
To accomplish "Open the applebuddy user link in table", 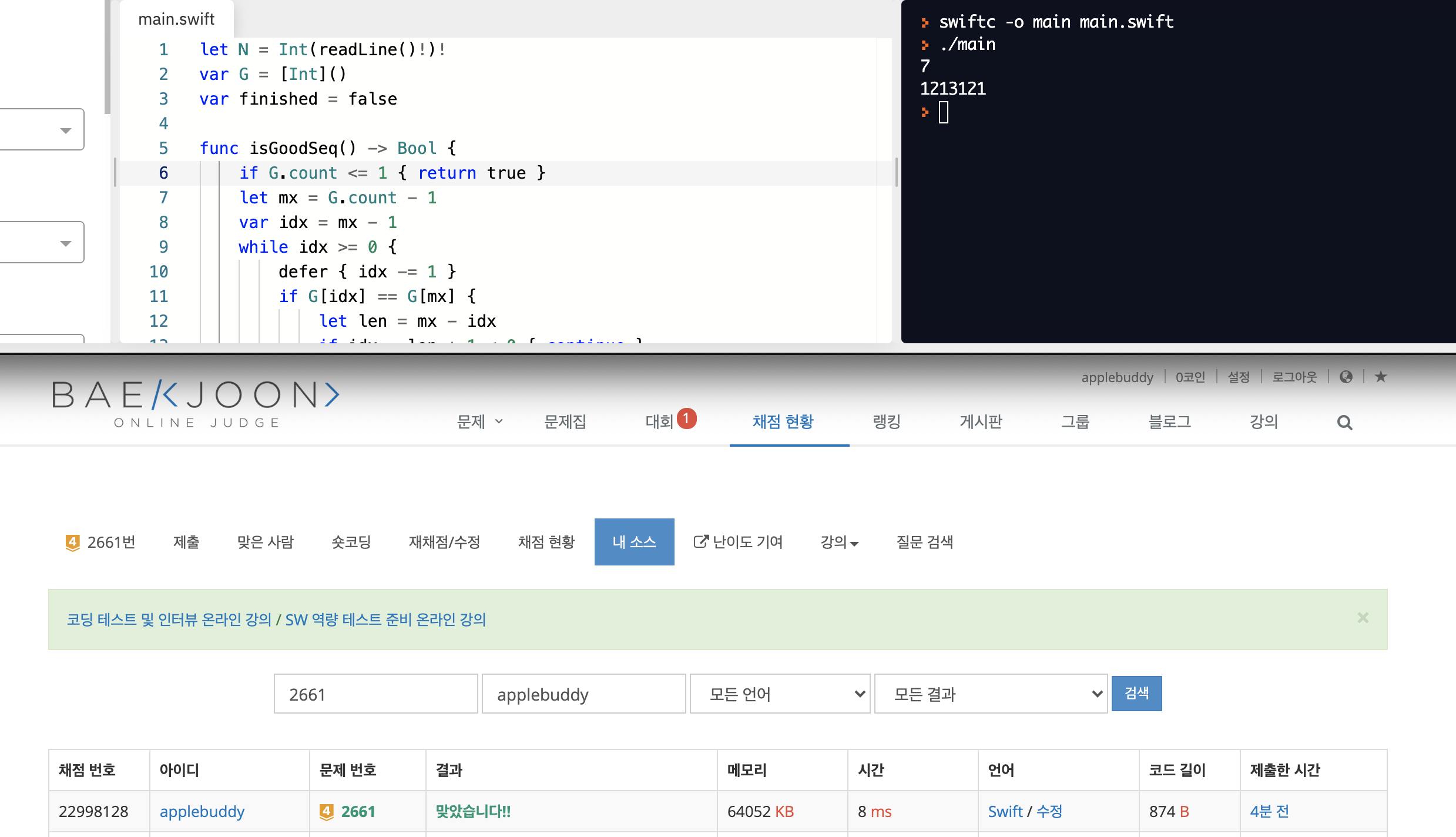I will click(x=202, y=812).
